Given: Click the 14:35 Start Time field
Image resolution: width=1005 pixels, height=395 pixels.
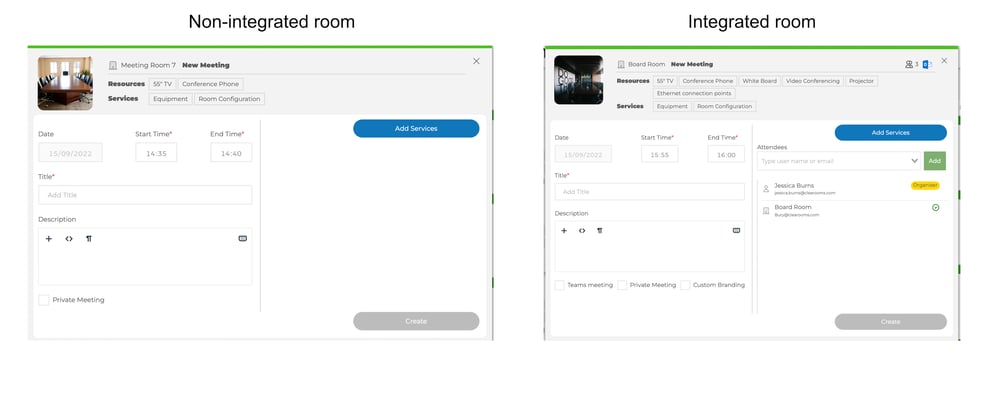Looking at the screenshot, I should click(x=156, y=153).
